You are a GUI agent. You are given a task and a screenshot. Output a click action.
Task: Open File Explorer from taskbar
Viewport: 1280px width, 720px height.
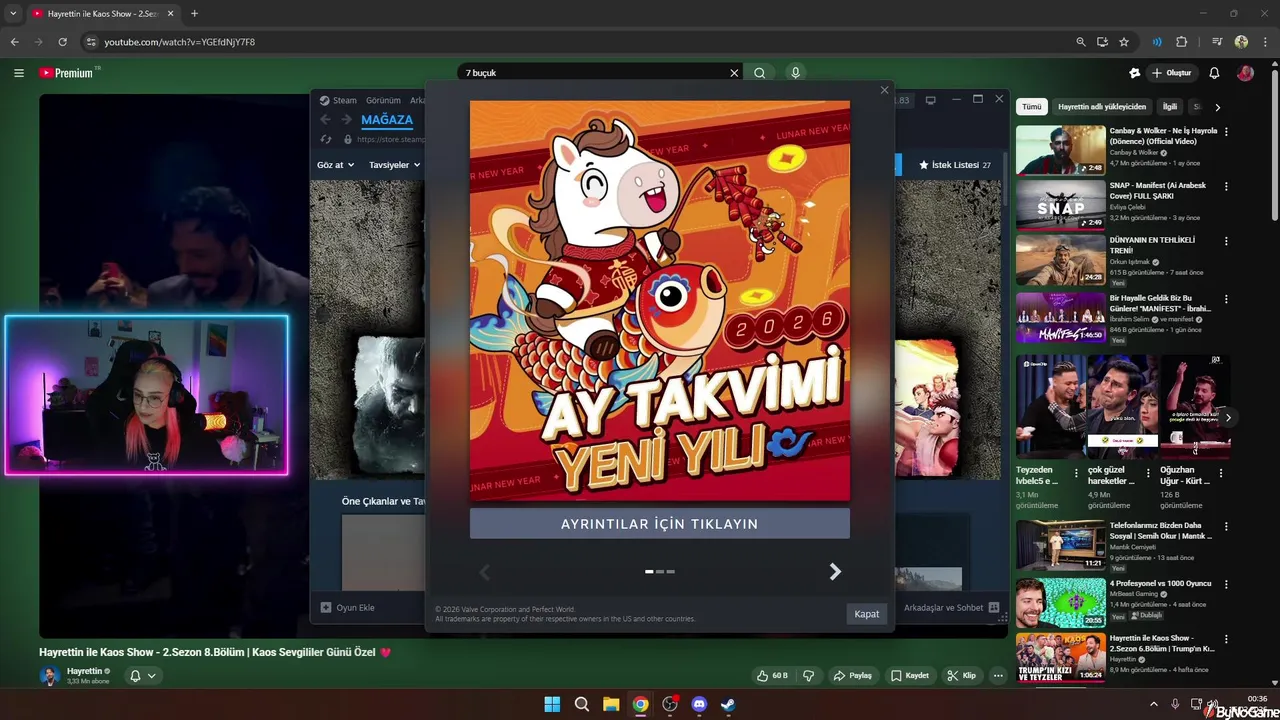(x=611, y=704)
